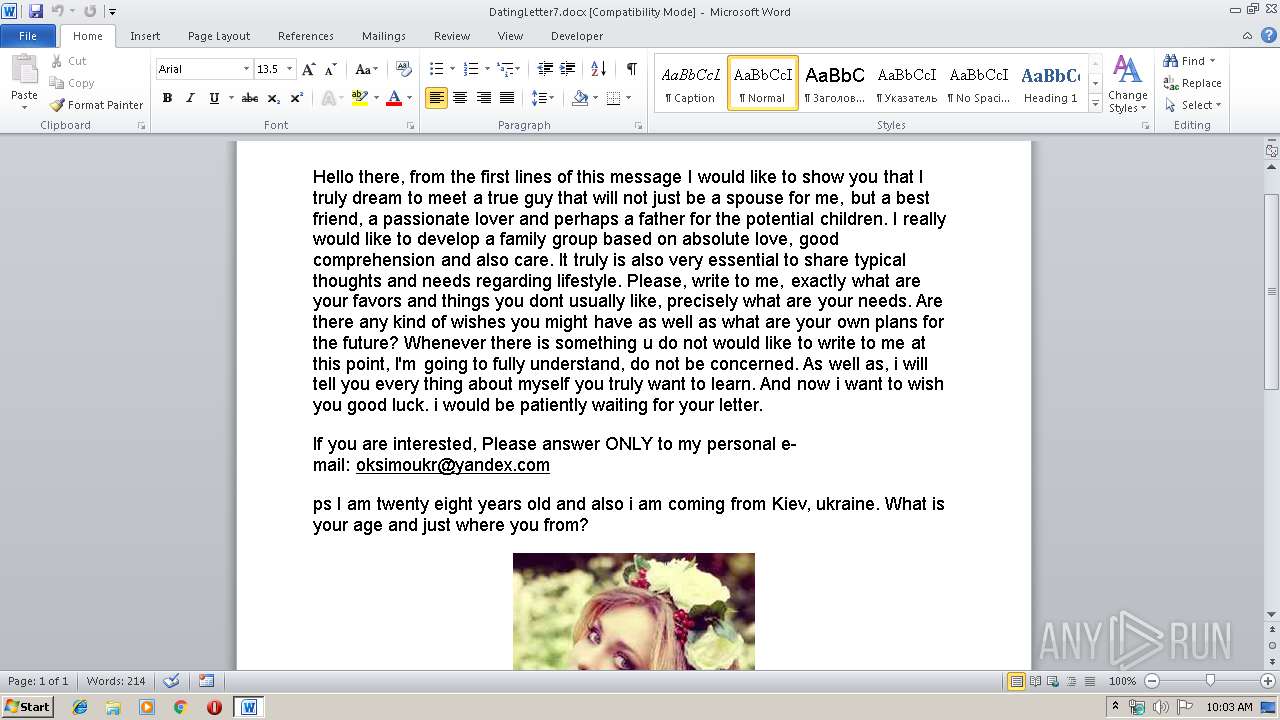Click Clear Formatting eraser icon
The width and height of the screenshot is (1280, 720).
point(403,69)
